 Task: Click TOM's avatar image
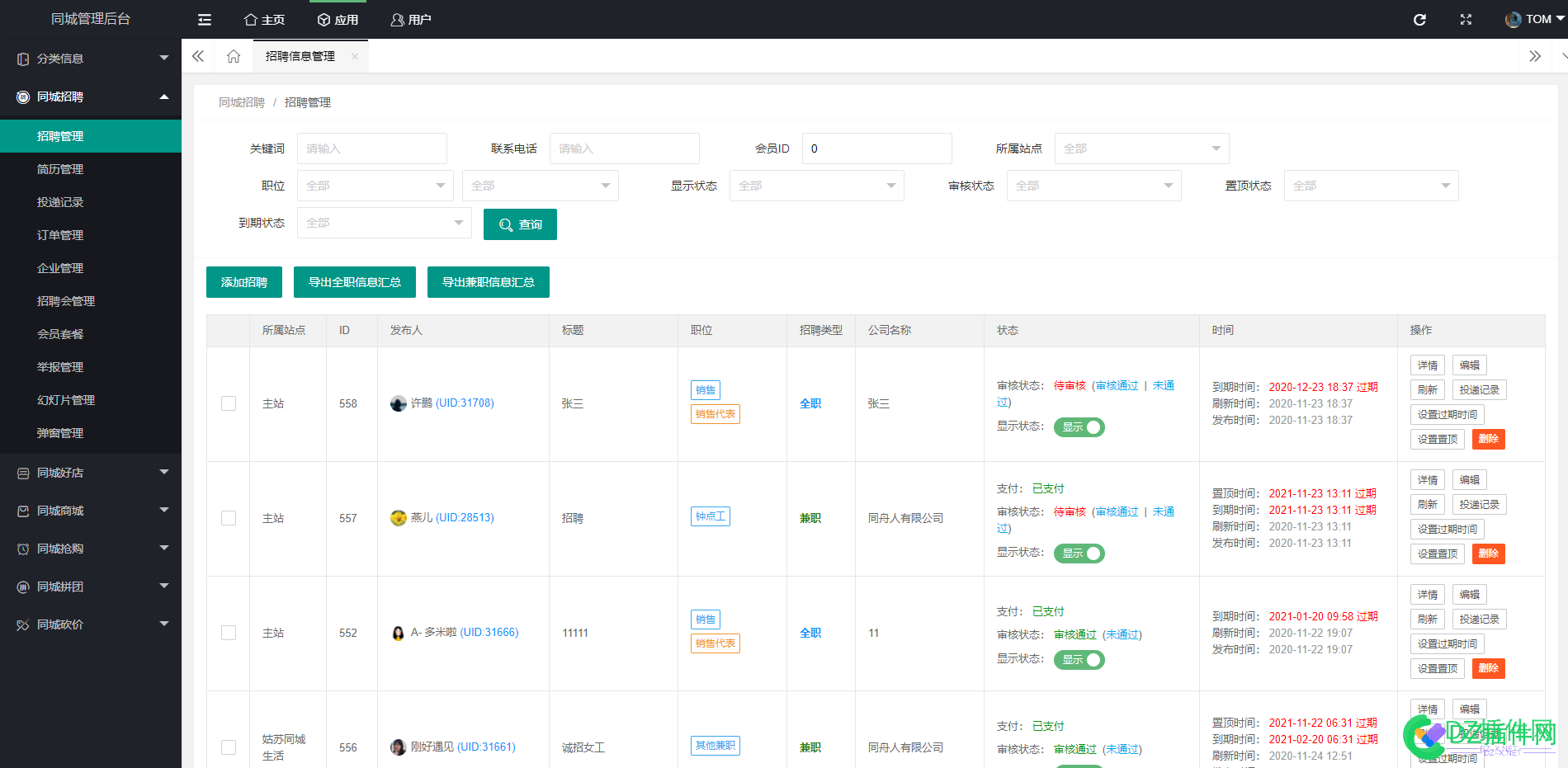pyautogui.click(x=1513, y=18)
